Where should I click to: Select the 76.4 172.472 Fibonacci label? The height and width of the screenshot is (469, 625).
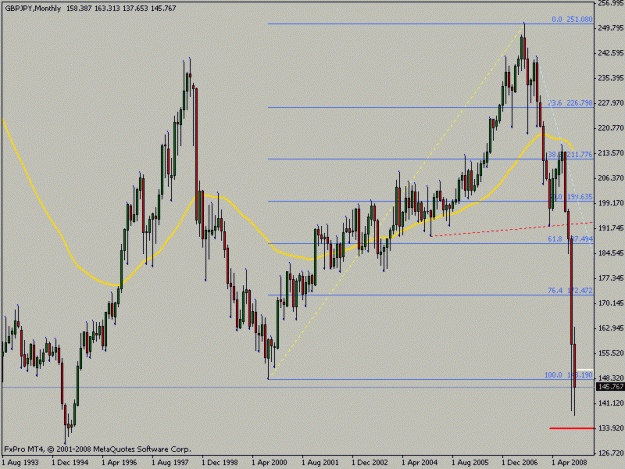coord(570,290)
